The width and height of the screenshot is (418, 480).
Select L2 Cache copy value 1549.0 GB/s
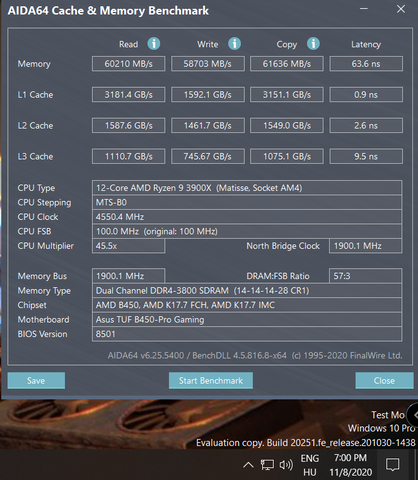(x=287, y=125)
